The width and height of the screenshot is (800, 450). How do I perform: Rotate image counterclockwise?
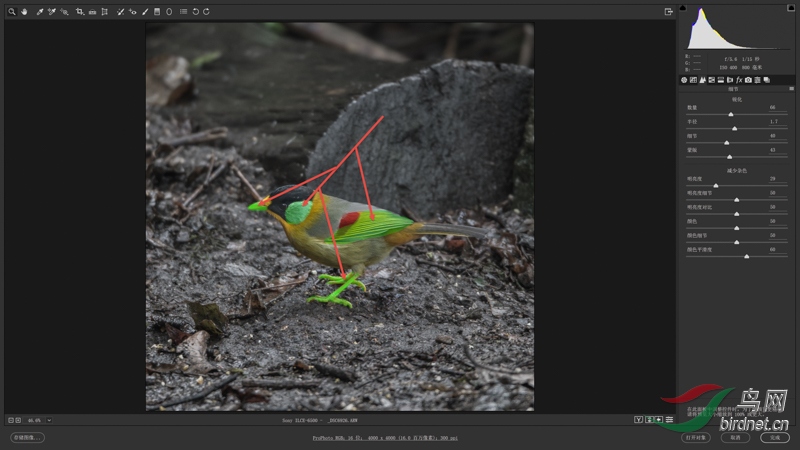[x=195, y=12]
